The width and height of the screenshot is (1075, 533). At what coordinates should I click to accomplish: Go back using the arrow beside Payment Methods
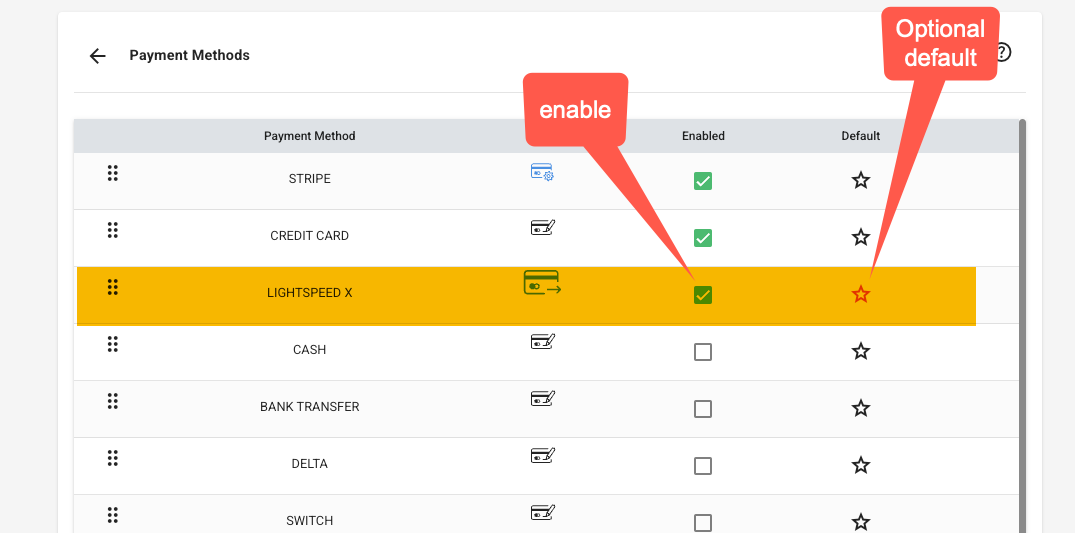tap(98, 56)
